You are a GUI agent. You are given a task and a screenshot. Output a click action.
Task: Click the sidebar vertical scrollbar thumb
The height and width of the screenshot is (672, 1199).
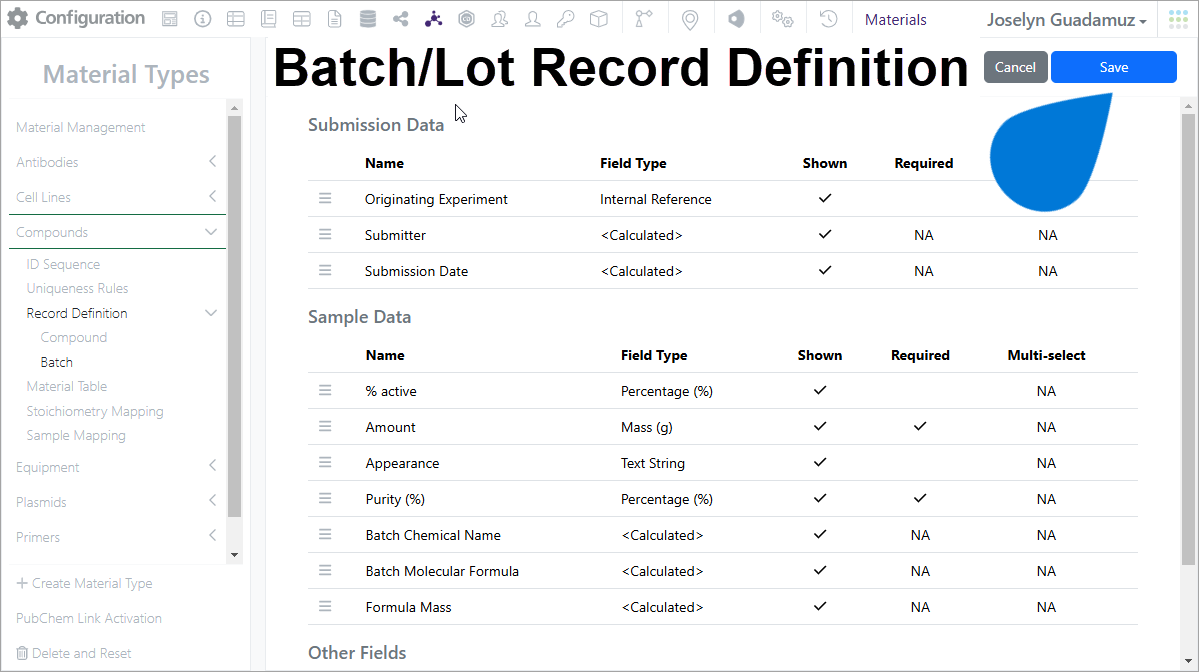click(x=235, y=316)
